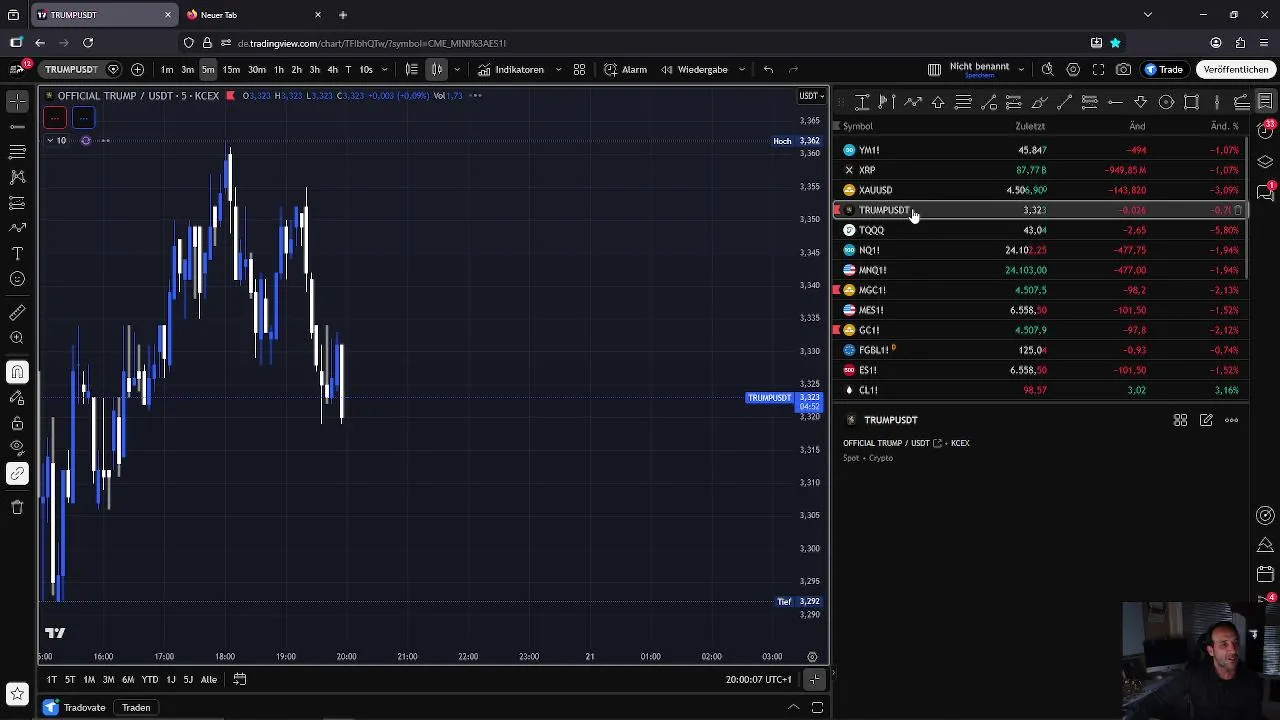Select the ruler measure tool
Screen dimensions: 1280x720
pyautogui.click(x=17, y=313)
